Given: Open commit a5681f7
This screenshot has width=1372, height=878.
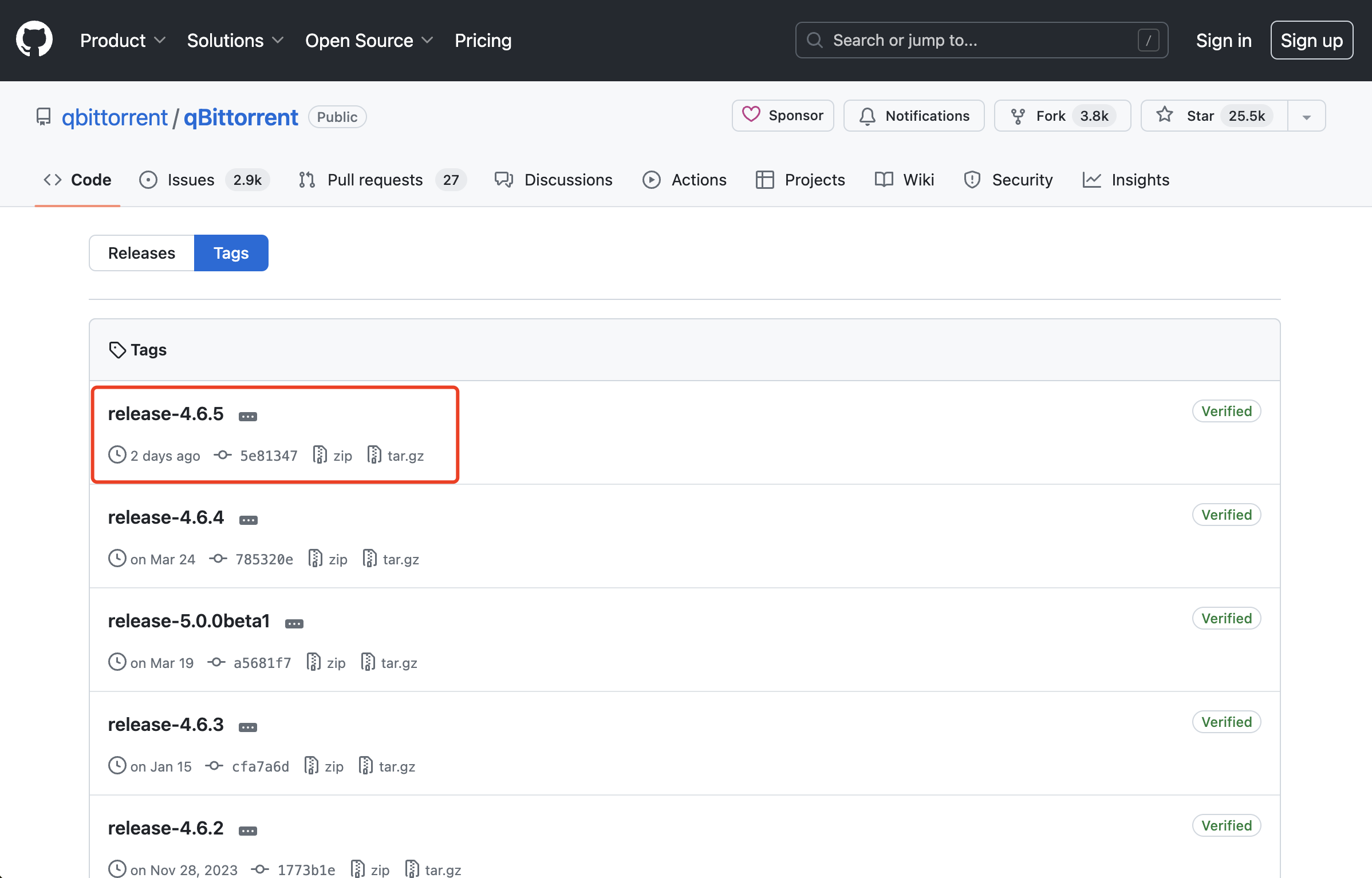Looking at the screenshot, I should [x=250, y=663].
